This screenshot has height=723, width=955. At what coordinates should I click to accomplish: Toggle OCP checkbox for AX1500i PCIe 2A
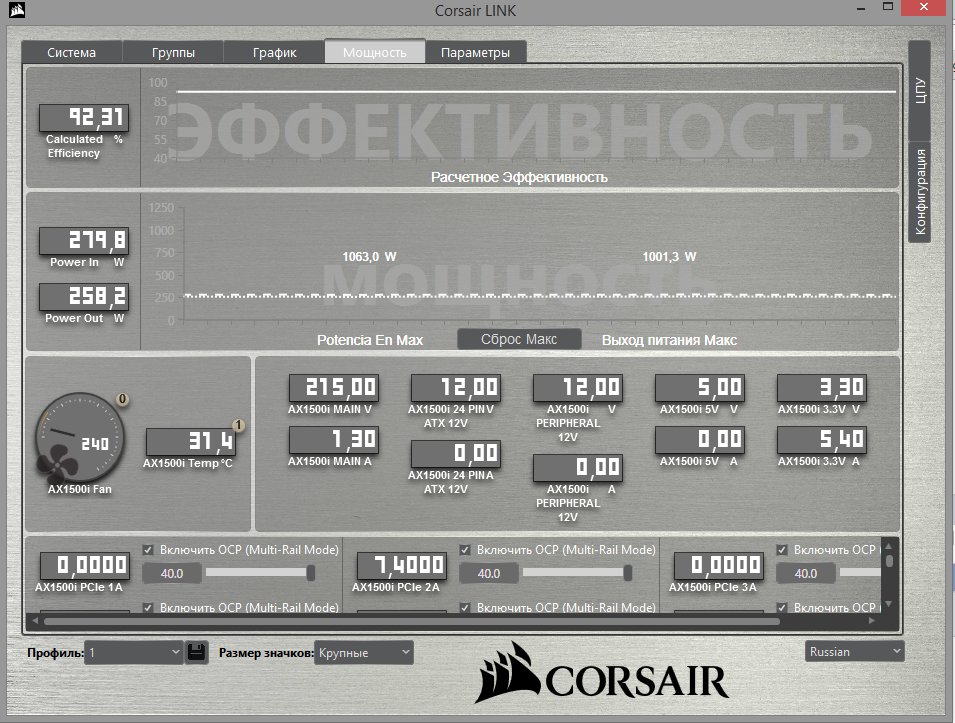click(x=465, y=550)
